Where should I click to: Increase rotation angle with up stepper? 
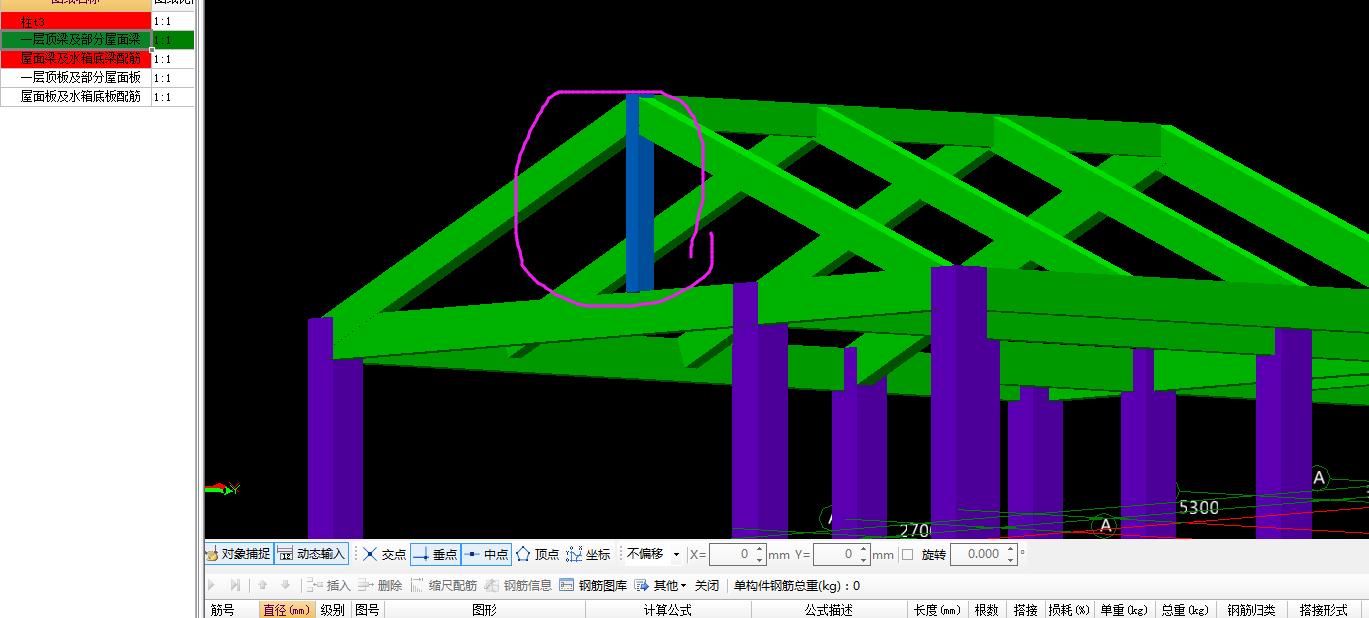tap(1010, 549)
